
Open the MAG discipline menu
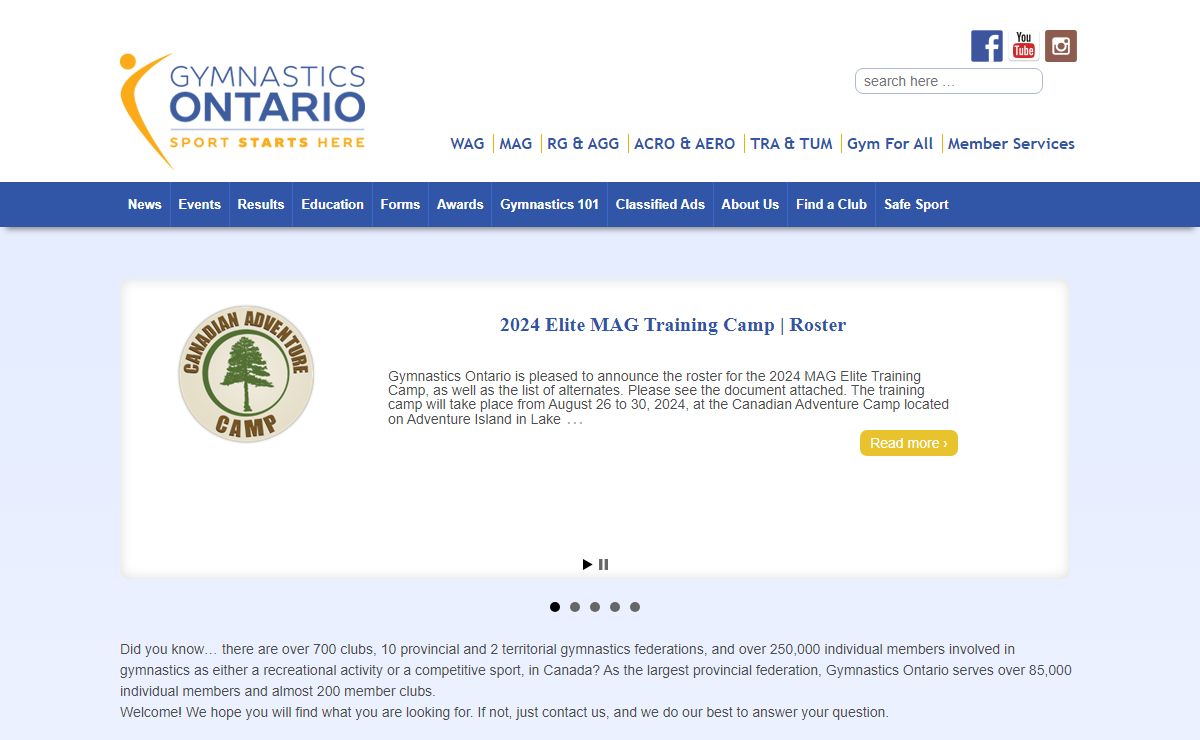(516, 144)
